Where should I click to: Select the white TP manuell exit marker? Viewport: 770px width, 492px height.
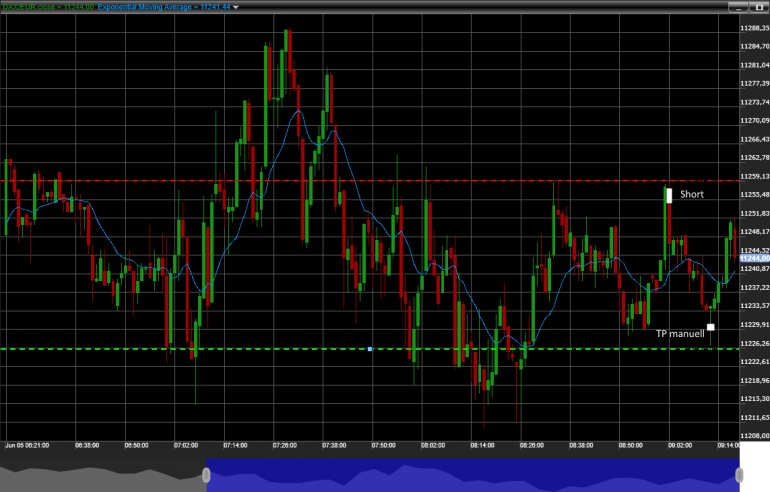(x=710, y=327)
